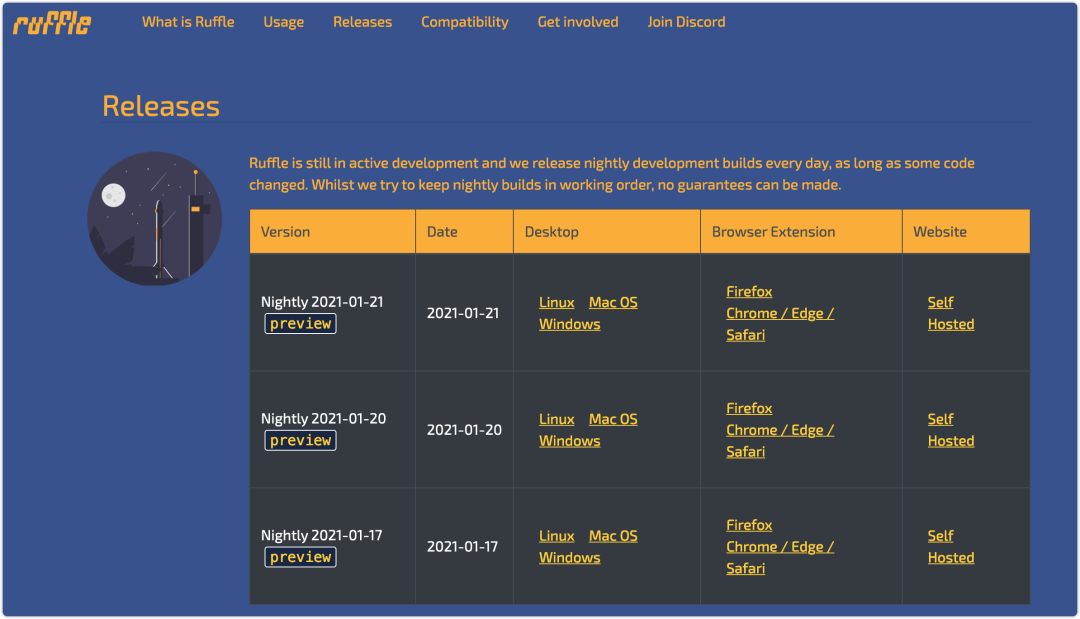Download Mac OS build for Nightly 2021-01-20

[x=613, y=419]
